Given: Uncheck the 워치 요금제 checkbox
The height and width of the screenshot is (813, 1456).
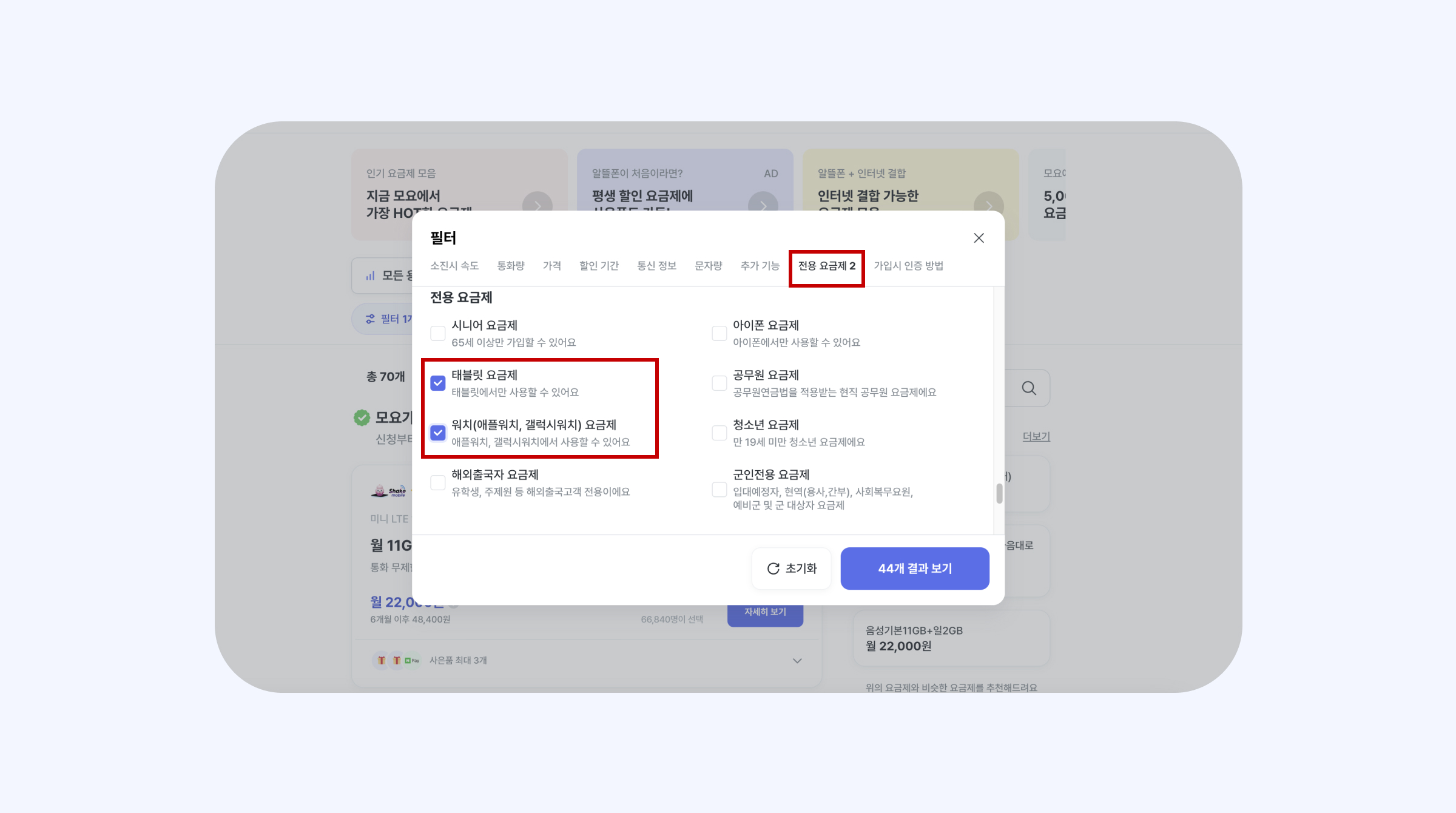Looking at the screenshot, I should point(437,433).
